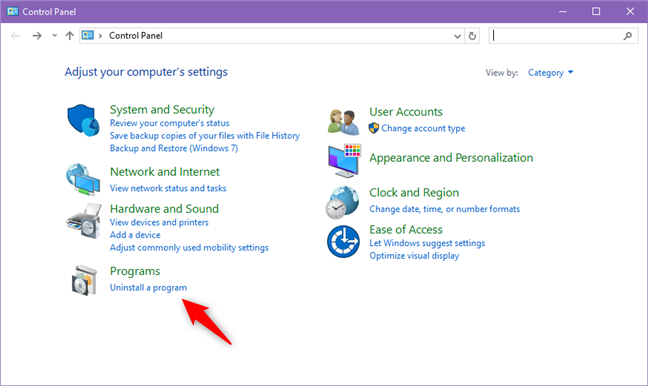Click View devices and printers
The height and width of the screenshot is (386, 648).
[x=159, y=222]
